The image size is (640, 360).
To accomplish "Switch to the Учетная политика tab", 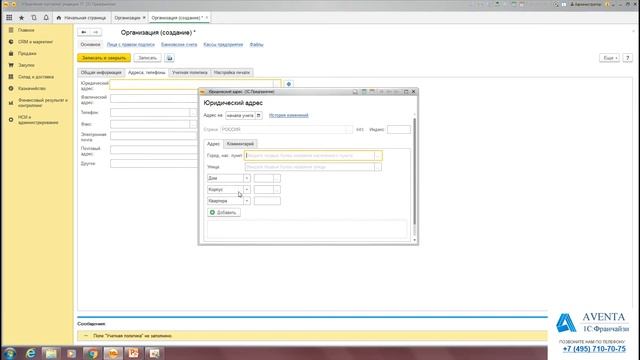I will tap(189, 73).
